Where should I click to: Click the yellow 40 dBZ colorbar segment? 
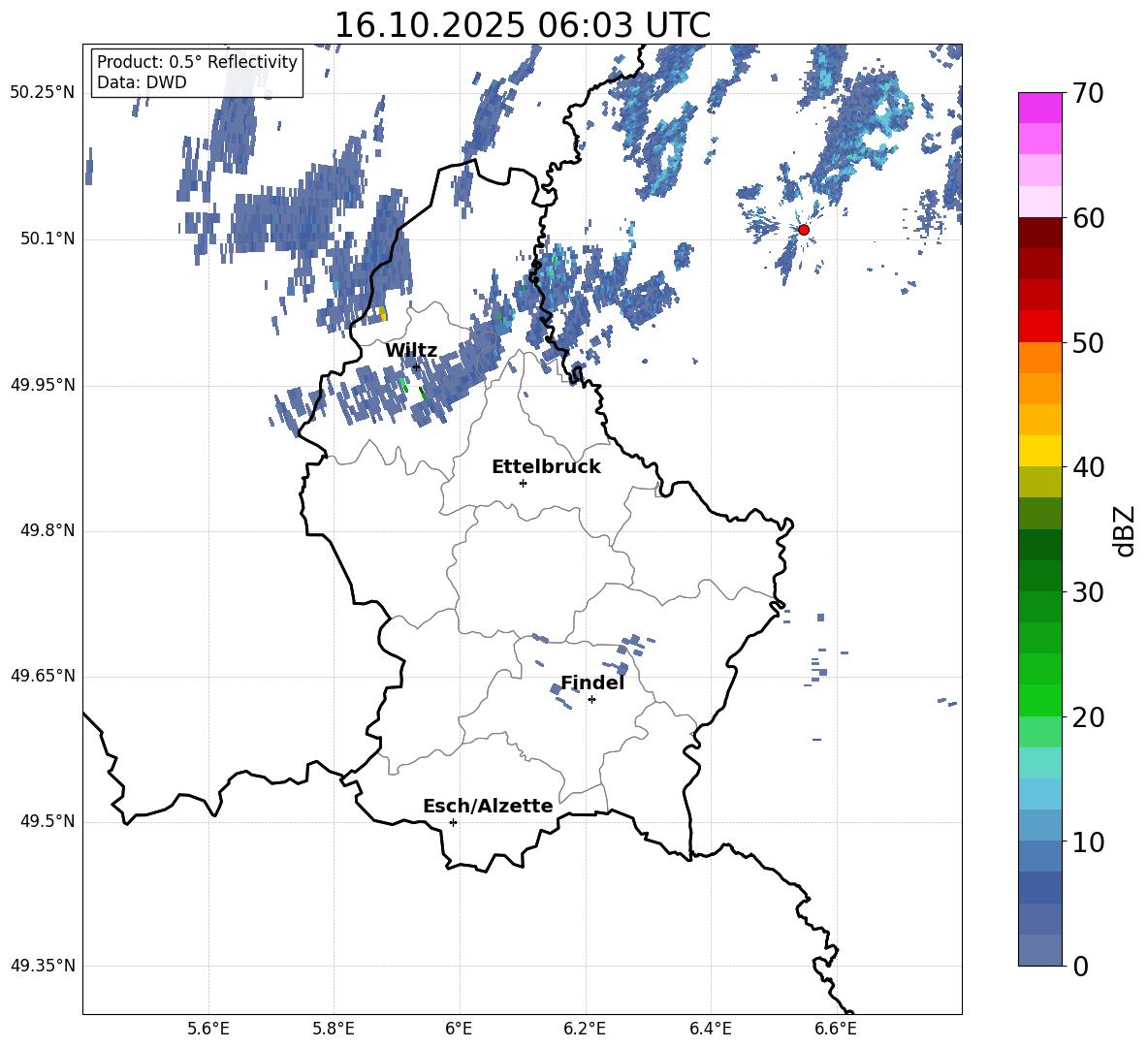pos(1039,452)
